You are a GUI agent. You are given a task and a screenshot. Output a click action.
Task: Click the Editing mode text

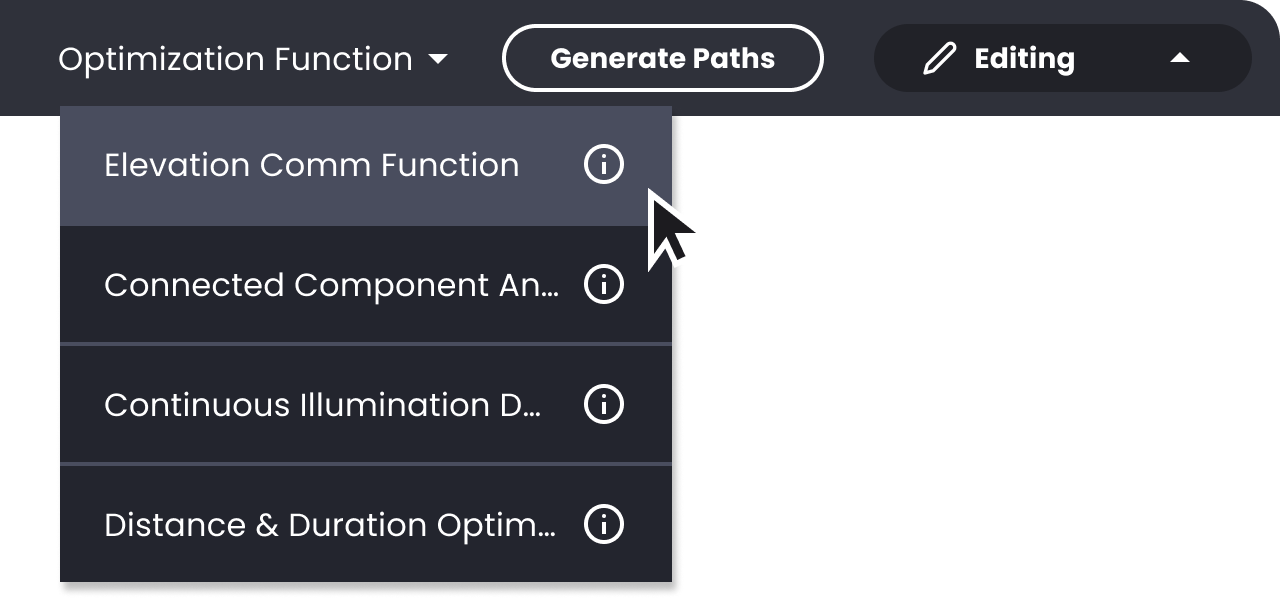pyautogui.click(x=1024, y=59)
